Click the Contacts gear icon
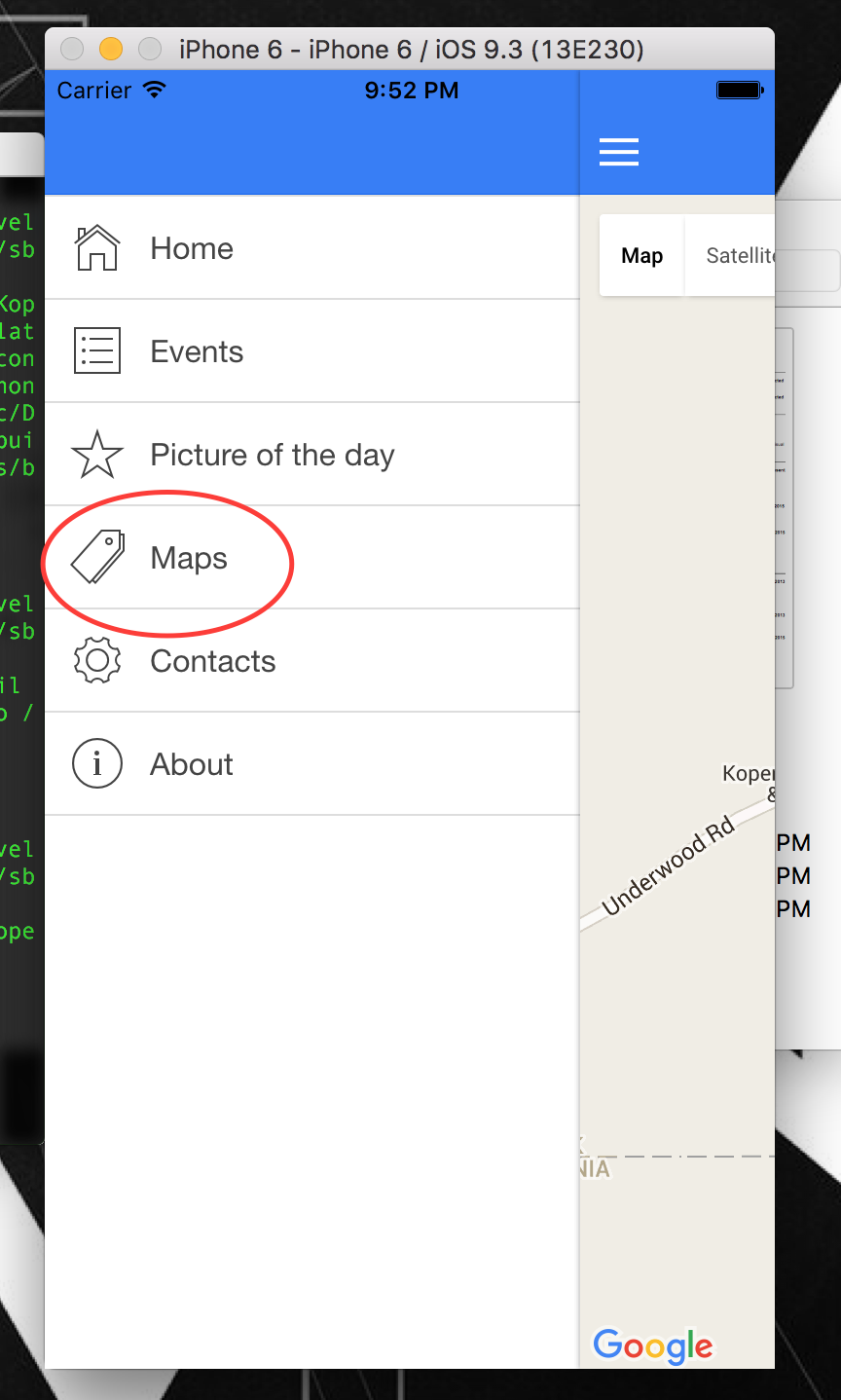841x1400 pixels. coord(97,661)
